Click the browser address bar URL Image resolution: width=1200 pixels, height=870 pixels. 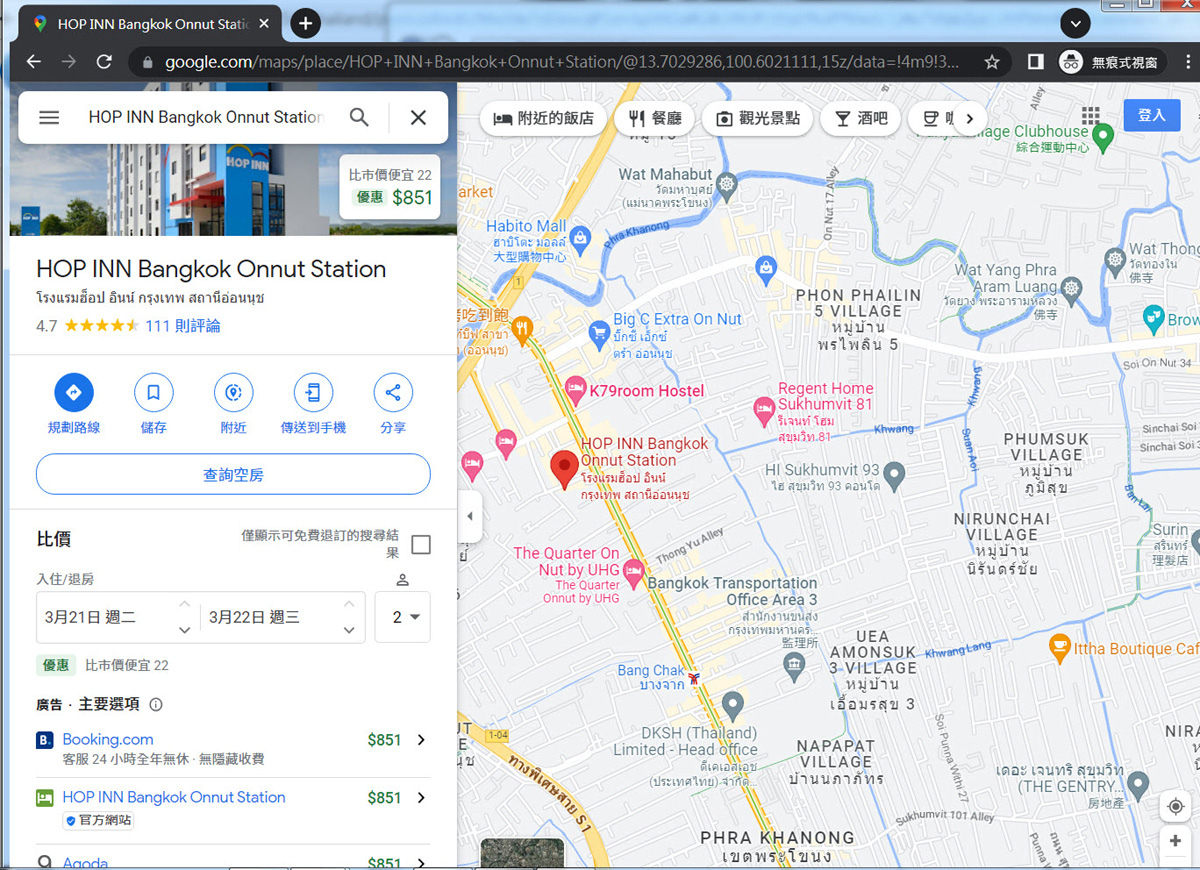click(x=561, y=62)
